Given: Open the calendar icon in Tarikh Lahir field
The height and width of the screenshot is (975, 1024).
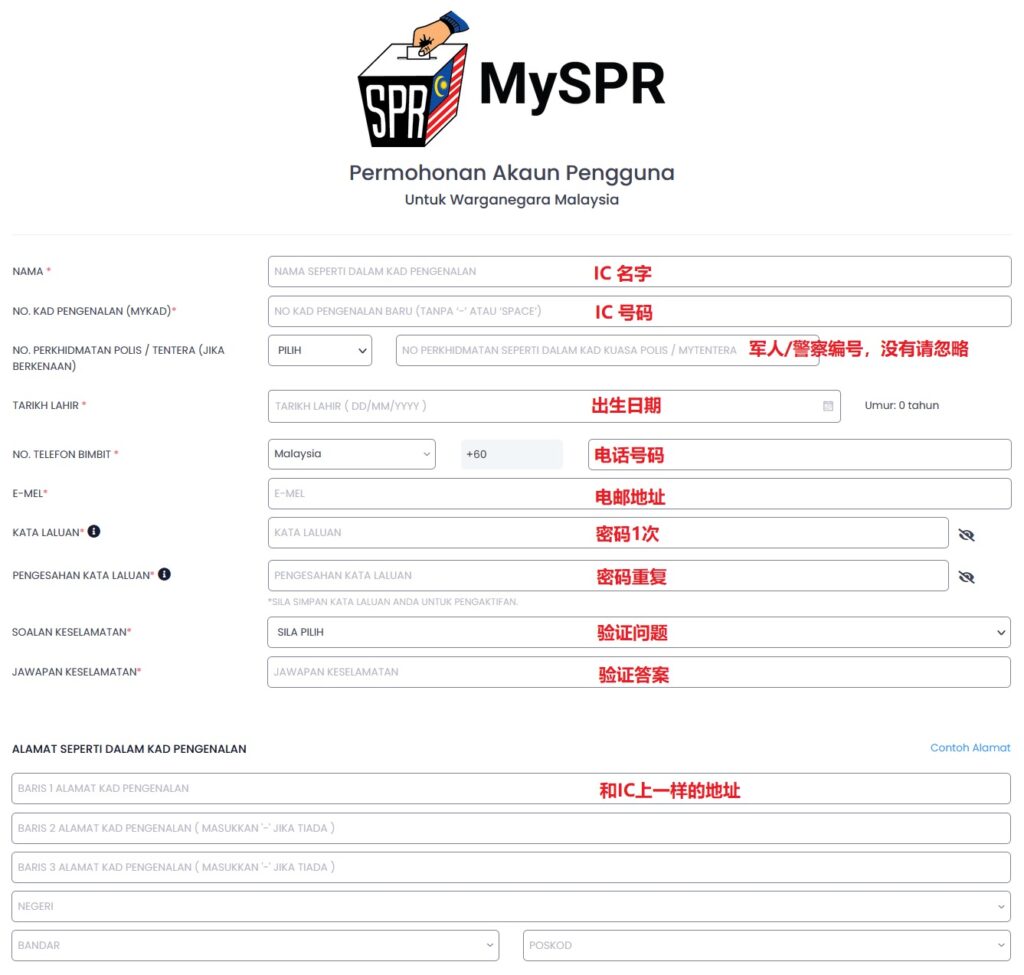Looking at the screenshot, I should pyautogui.click(x=827, y=406).
